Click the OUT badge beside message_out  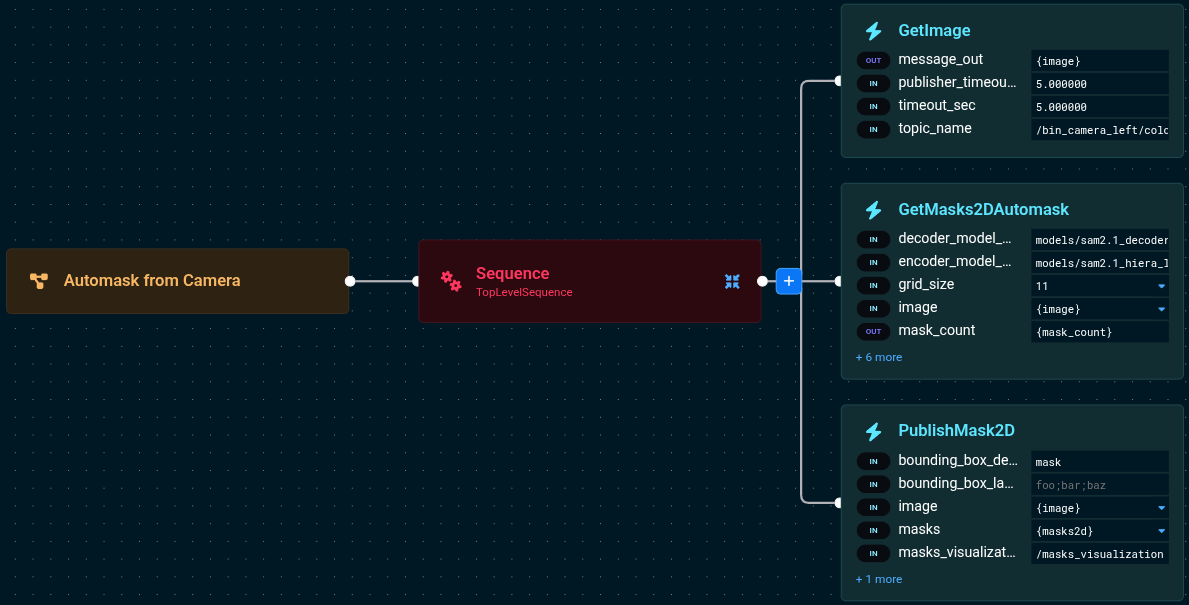(x=873, y=60)
